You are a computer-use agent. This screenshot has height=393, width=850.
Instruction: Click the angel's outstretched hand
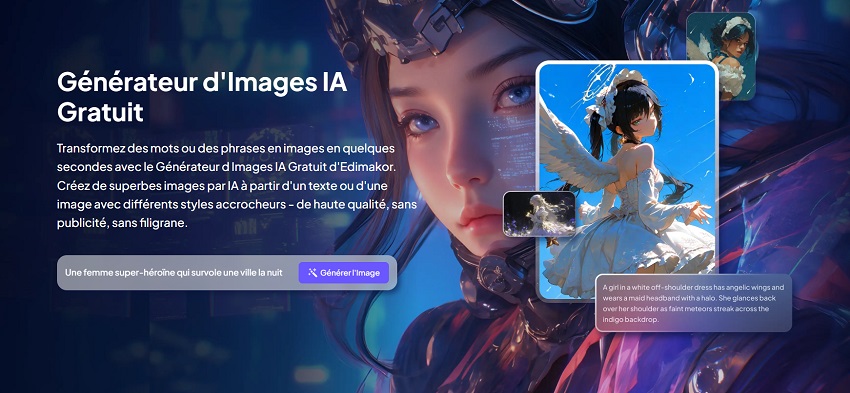point(698,212)
